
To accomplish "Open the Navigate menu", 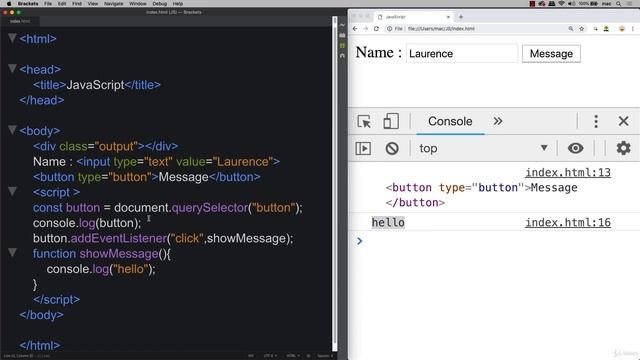I will coord(113,4).
